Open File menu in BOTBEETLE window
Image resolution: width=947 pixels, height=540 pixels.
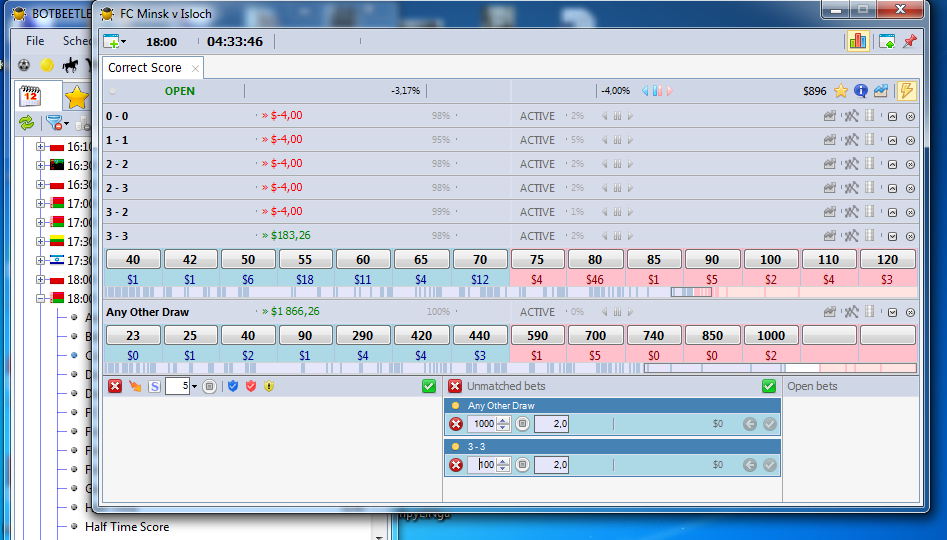pyautogui.click(x=35, y=41)
